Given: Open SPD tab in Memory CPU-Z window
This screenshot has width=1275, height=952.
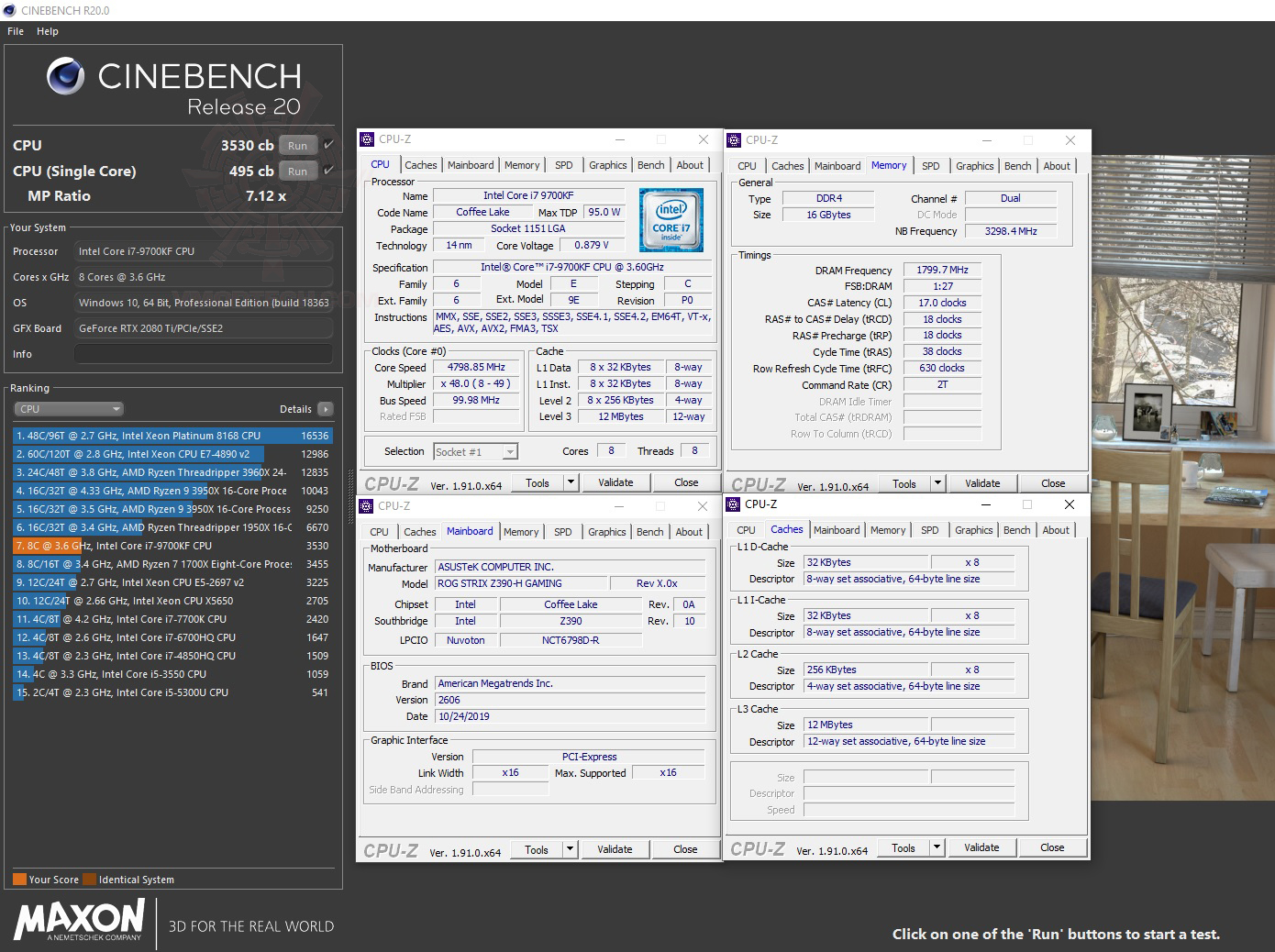Looking at the screenshot, I should 931,166.
